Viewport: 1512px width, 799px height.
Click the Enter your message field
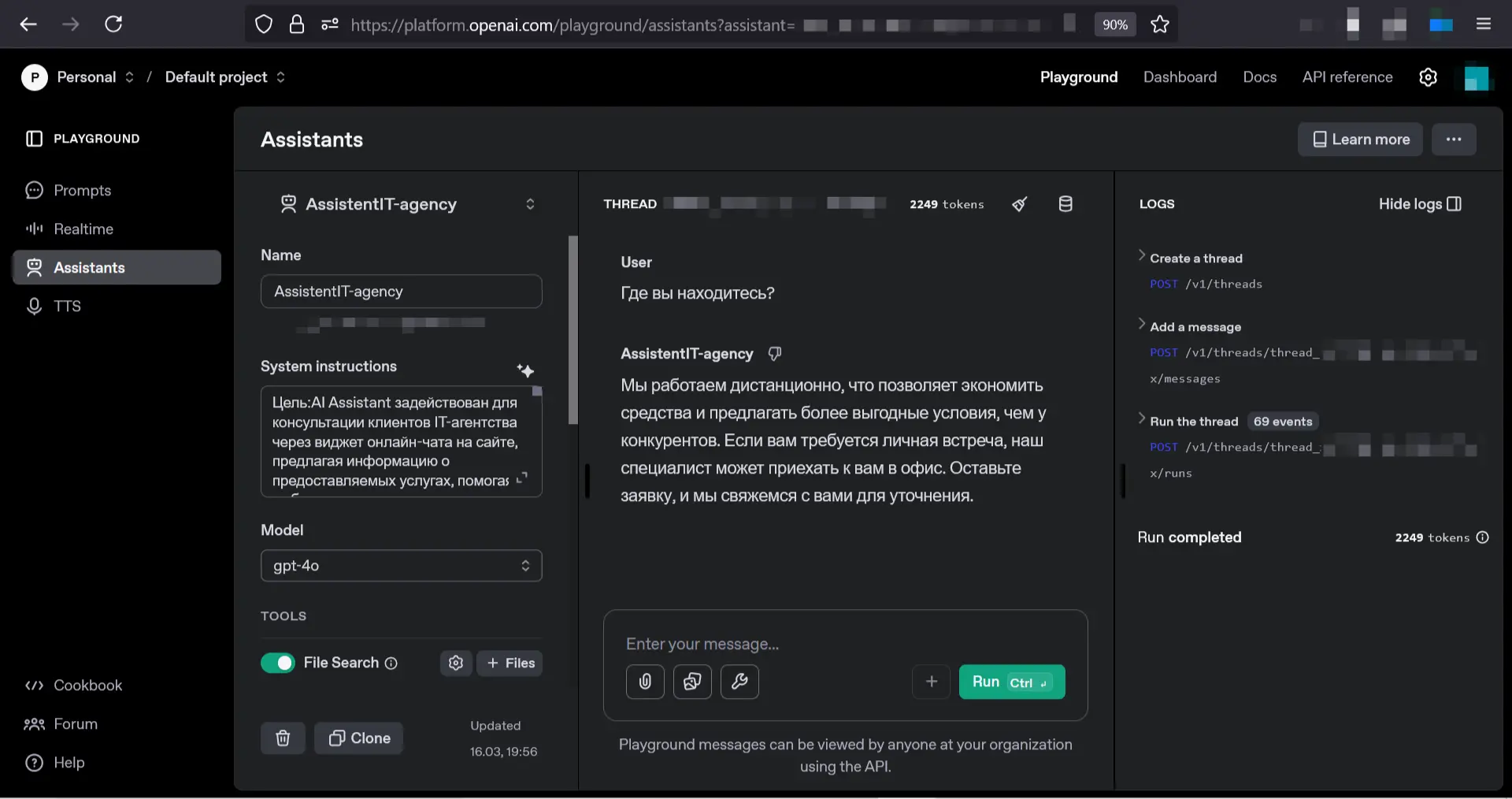846,645
